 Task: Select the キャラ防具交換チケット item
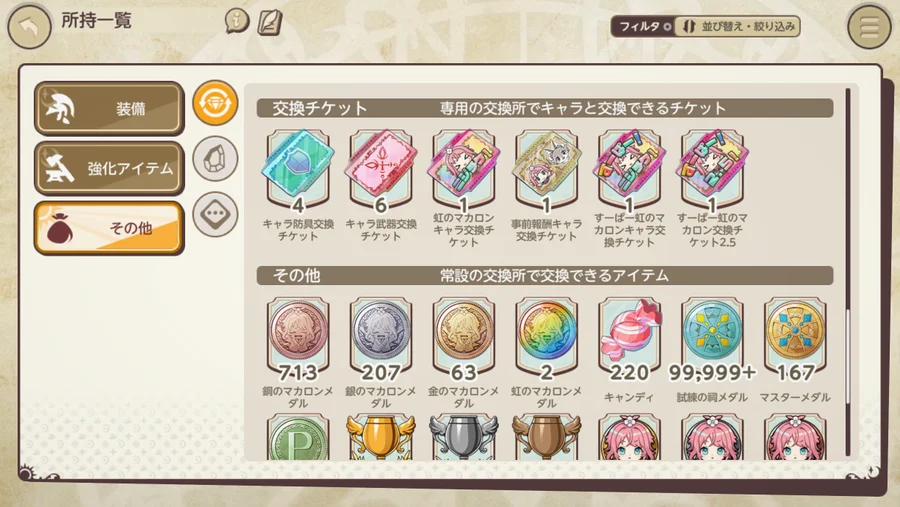coord(298,184)
